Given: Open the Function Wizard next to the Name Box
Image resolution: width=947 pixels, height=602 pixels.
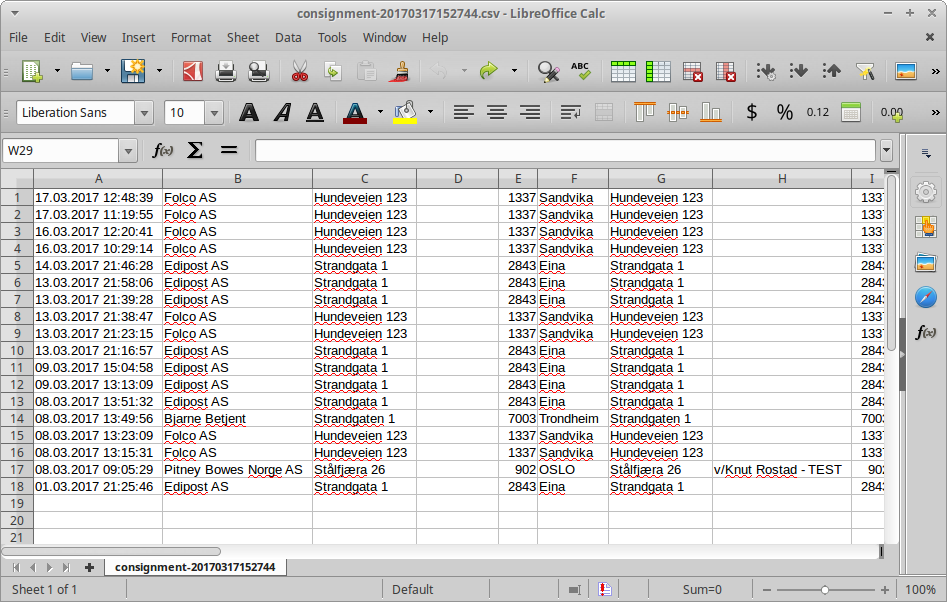Looking at the screenshot, I should (162, 150).
